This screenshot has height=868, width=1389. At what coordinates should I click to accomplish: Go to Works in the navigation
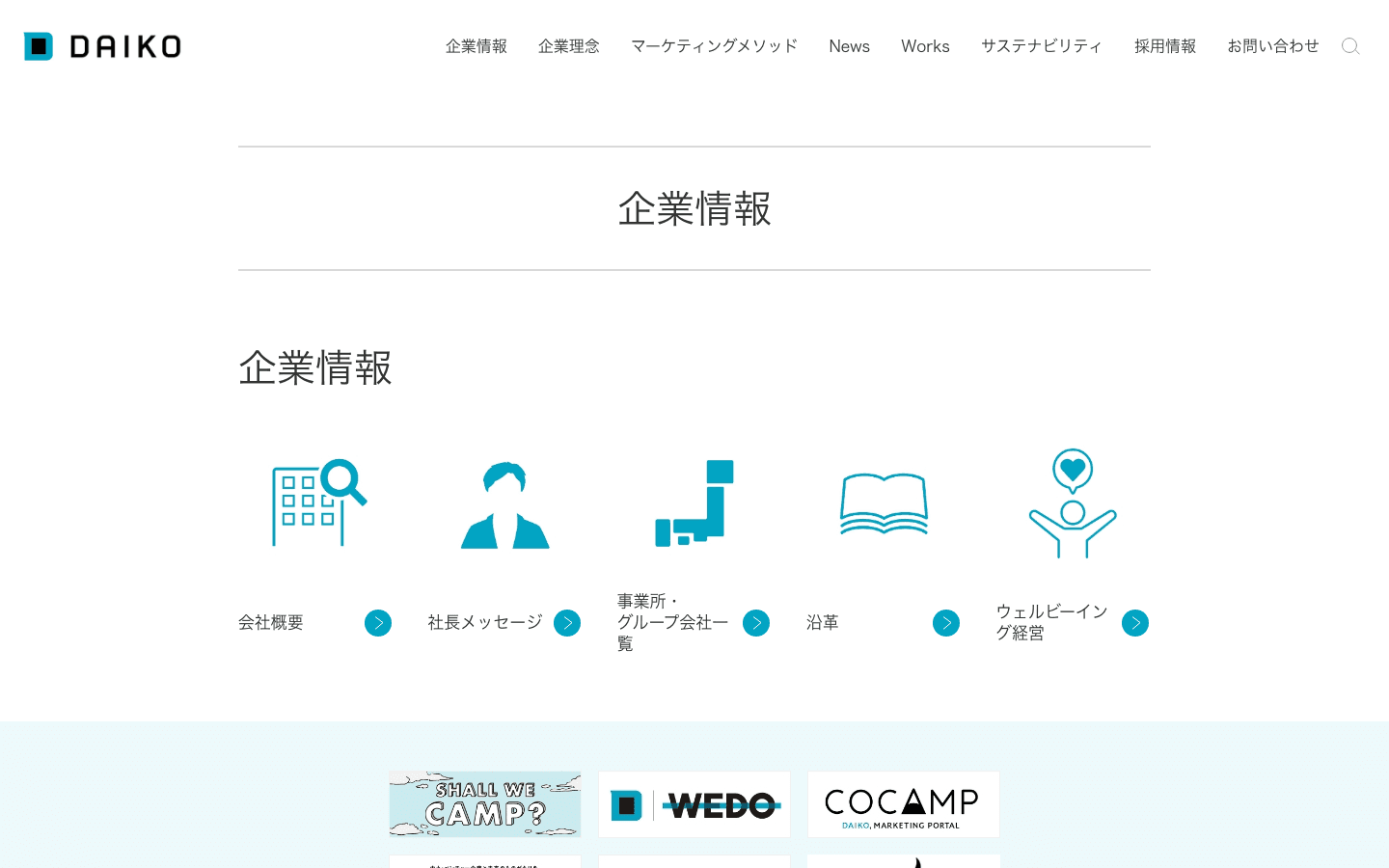tap(925, 46)
